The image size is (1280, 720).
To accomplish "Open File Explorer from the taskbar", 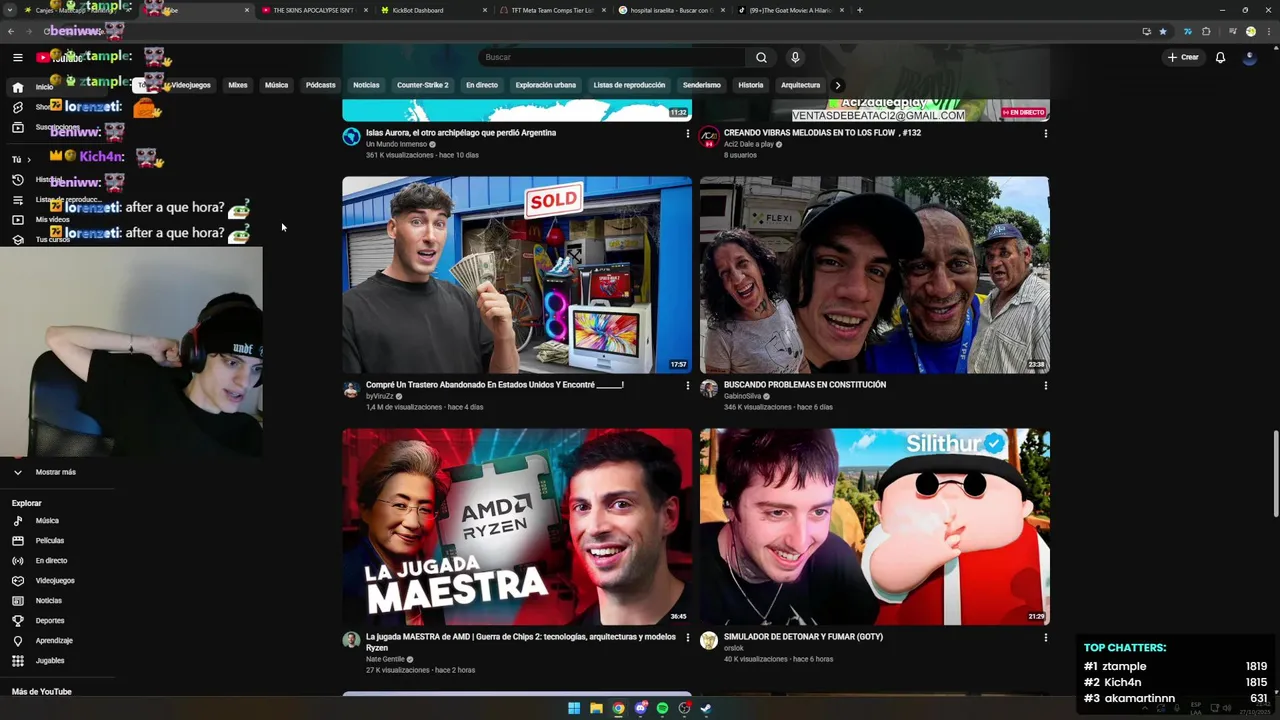I will click(x=596, y=708).
